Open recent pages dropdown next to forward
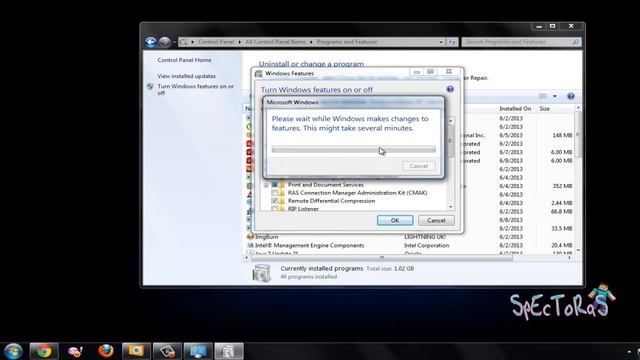The width and height of the screenshot is (640, 360). pyautogui.click(x=174, y=42)
